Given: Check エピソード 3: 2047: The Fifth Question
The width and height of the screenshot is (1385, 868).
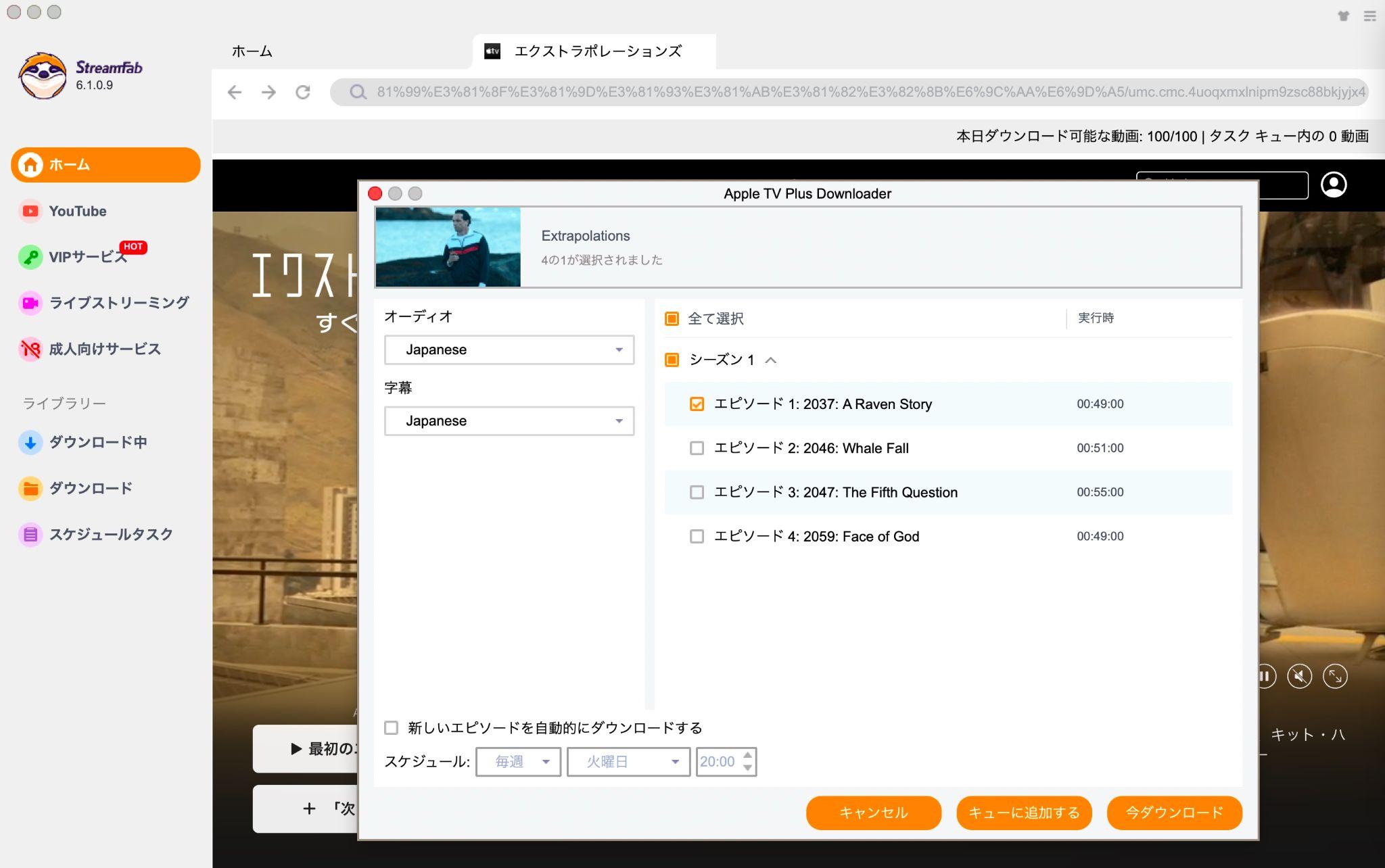Looking at the screenshot, I should [x=697, y=492].
